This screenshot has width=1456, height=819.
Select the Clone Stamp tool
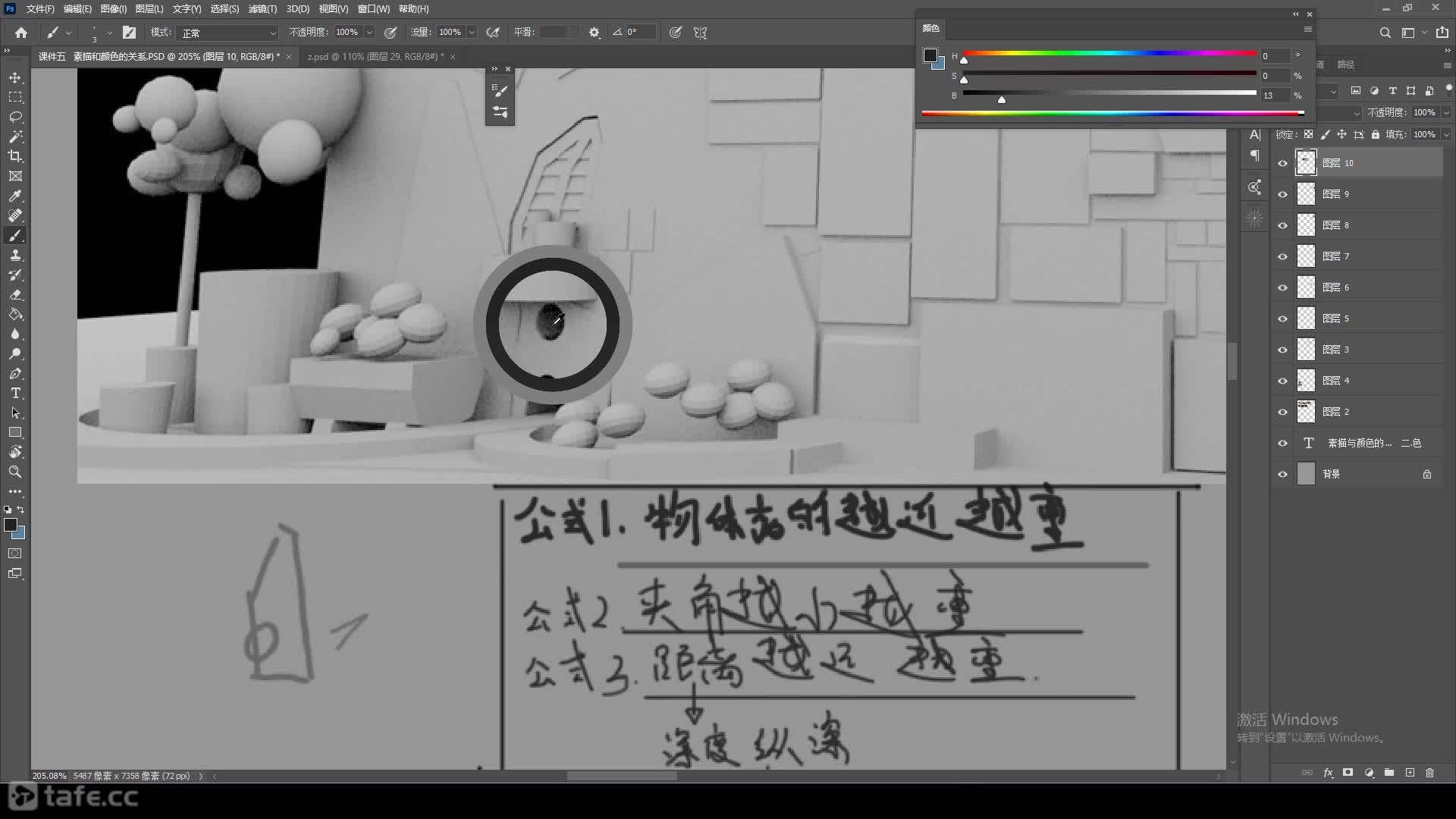(x=15, y=256)
